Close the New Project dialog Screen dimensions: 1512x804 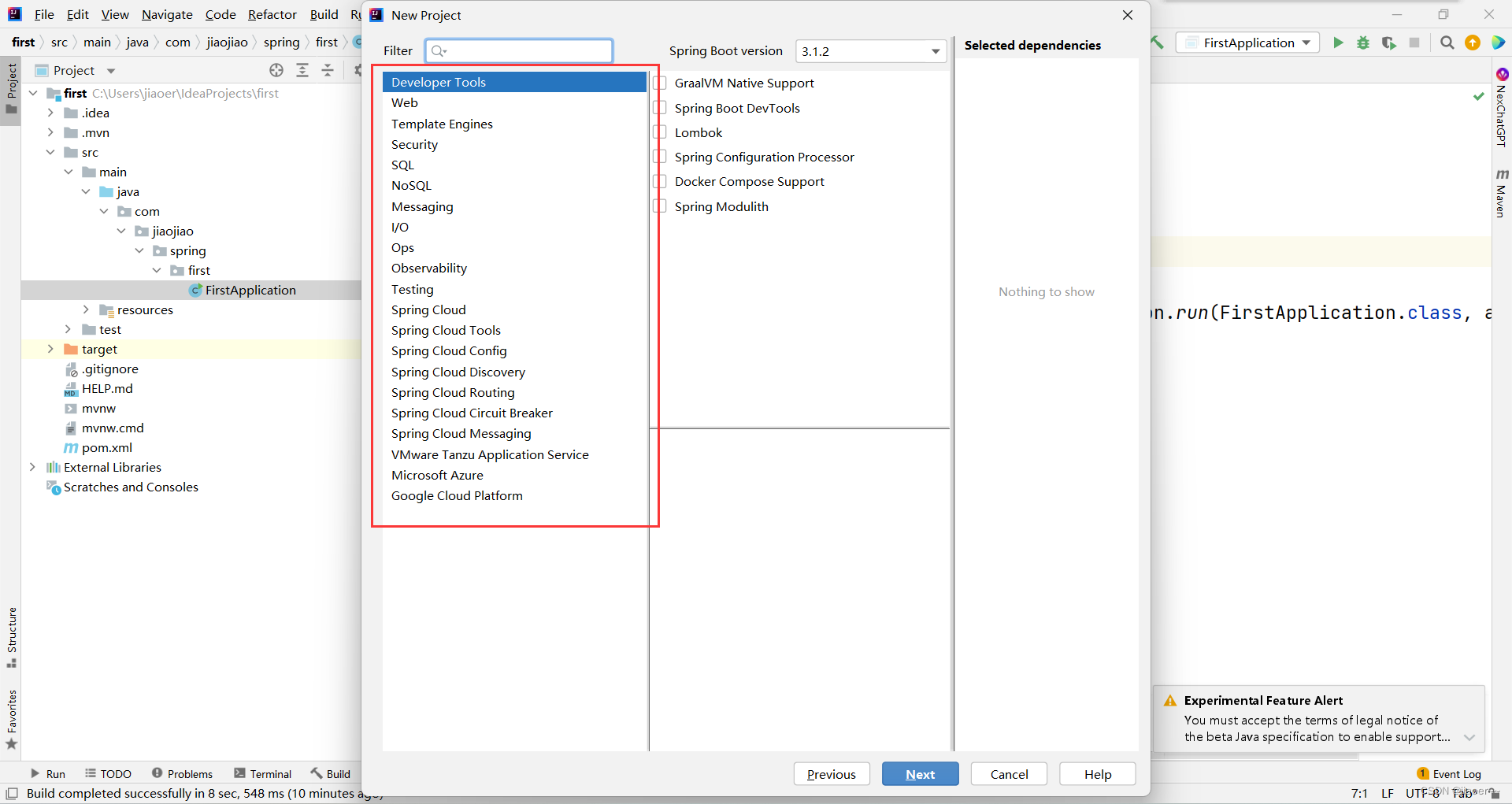[1128, 15]
